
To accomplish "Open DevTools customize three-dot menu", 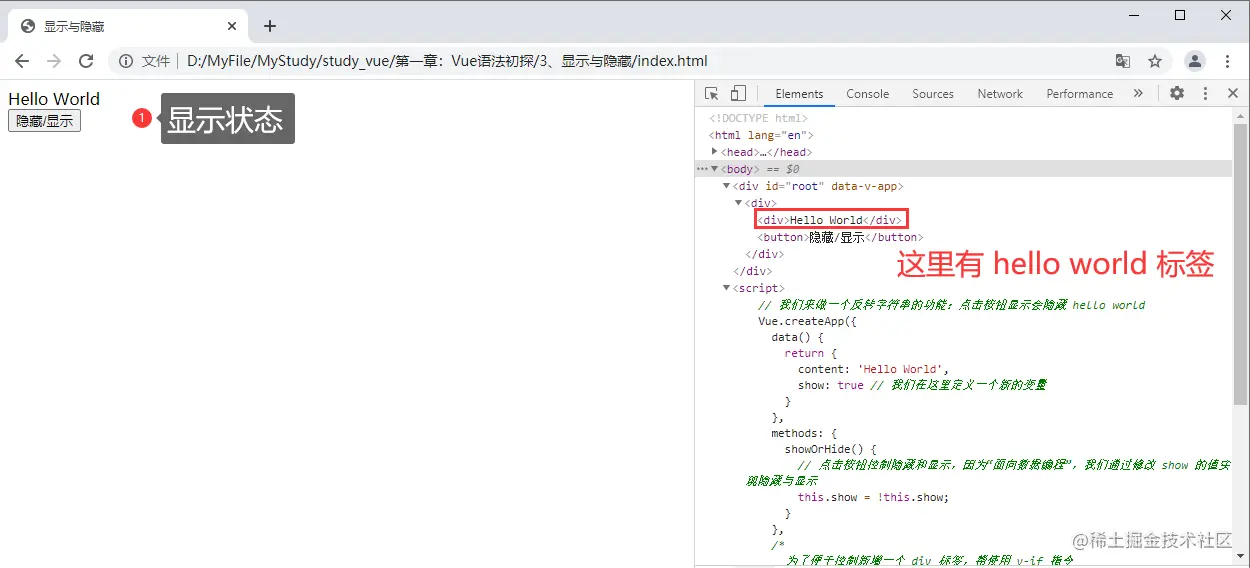I will [x=1206, y=93].
